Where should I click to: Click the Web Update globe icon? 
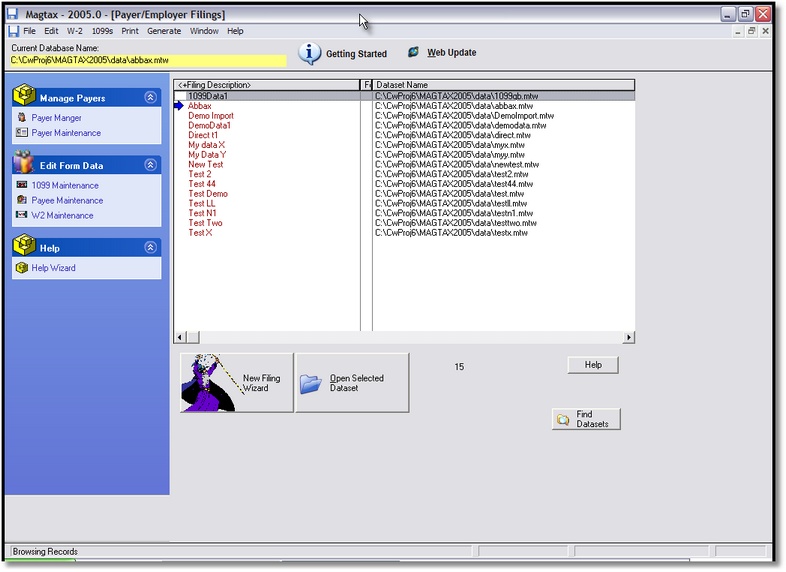point(413,52)
